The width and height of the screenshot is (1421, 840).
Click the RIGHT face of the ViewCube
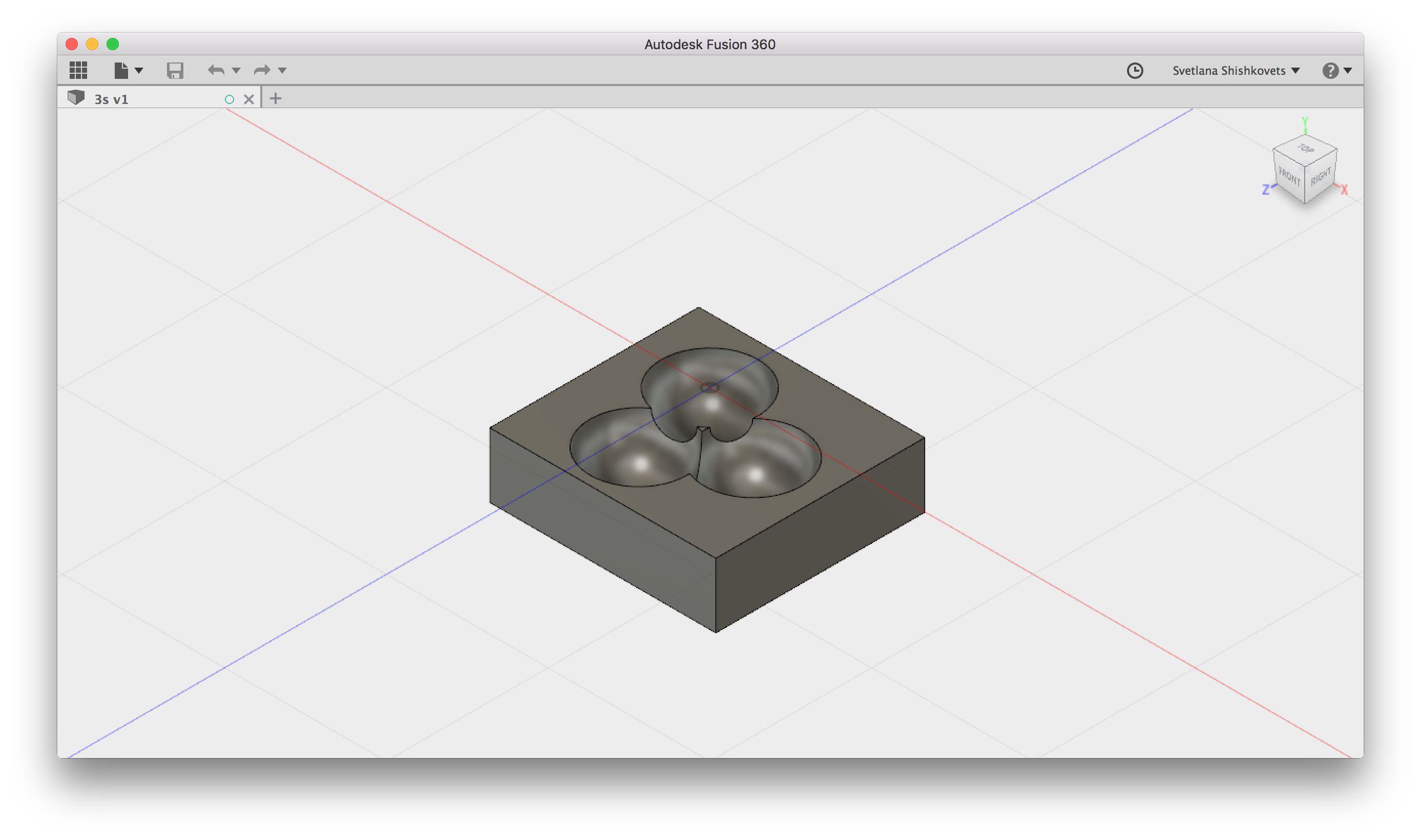coord(1321,177)
